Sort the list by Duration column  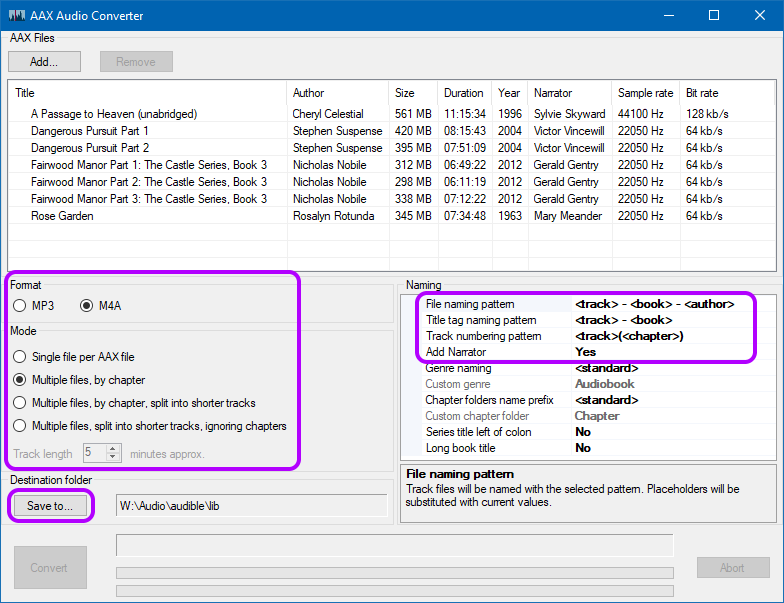click(x=463, y=93)
